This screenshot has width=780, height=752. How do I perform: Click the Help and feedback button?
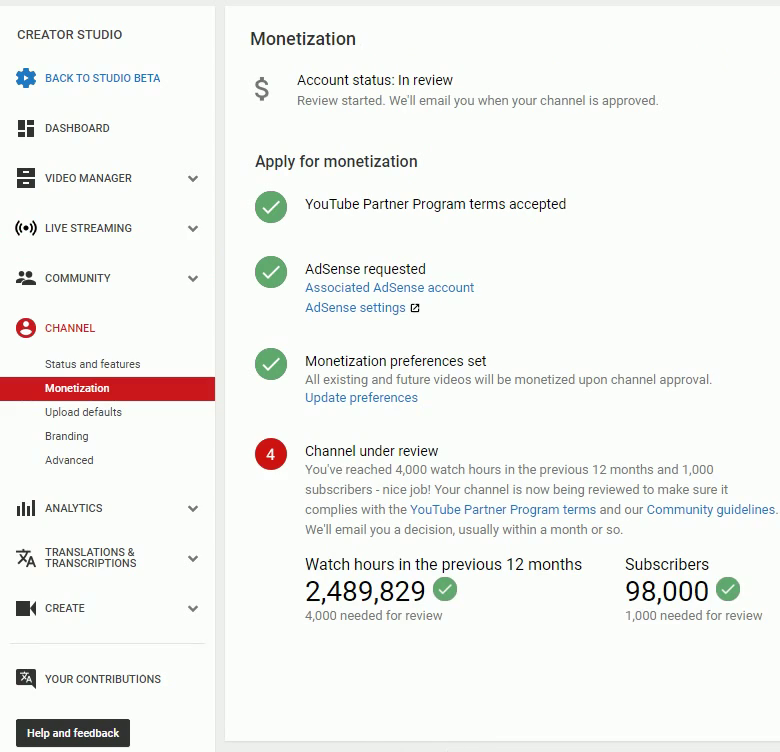(73, 733)
